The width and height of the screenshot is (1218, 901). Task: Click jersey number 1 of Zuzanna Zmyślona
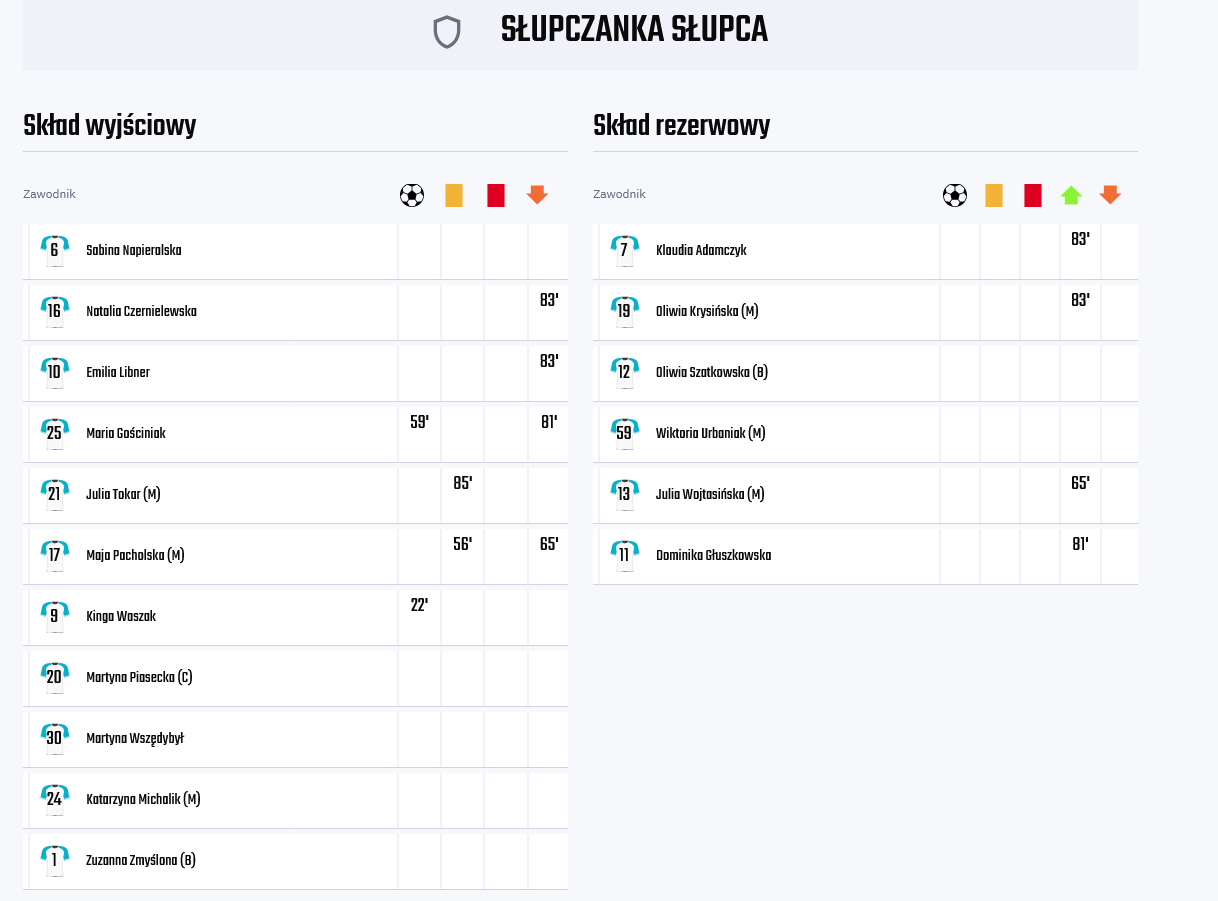(x=54, y=860)
